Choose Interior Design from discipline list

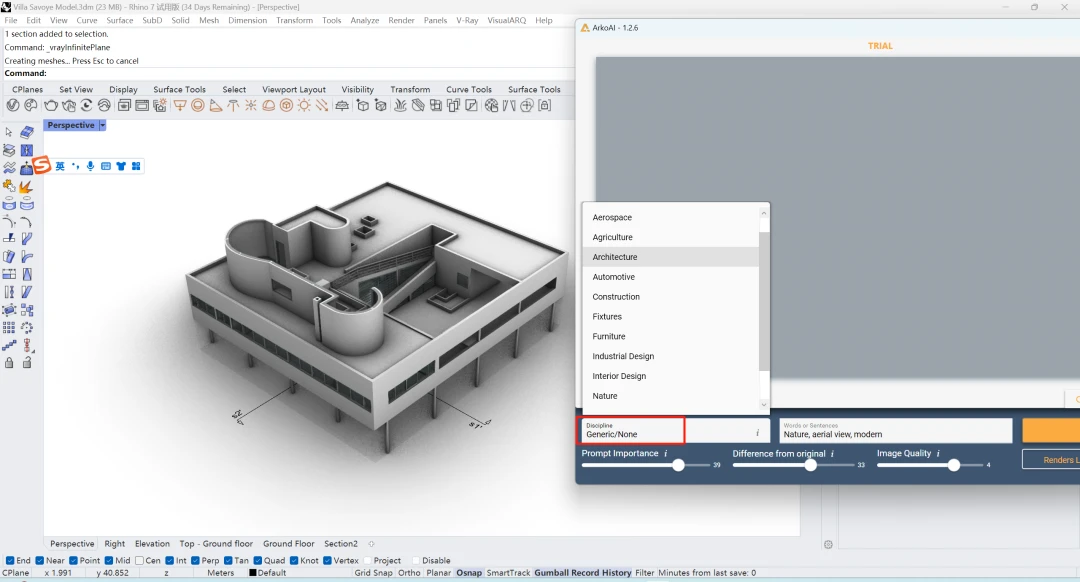pyautogui.click(x=619, y=376)
